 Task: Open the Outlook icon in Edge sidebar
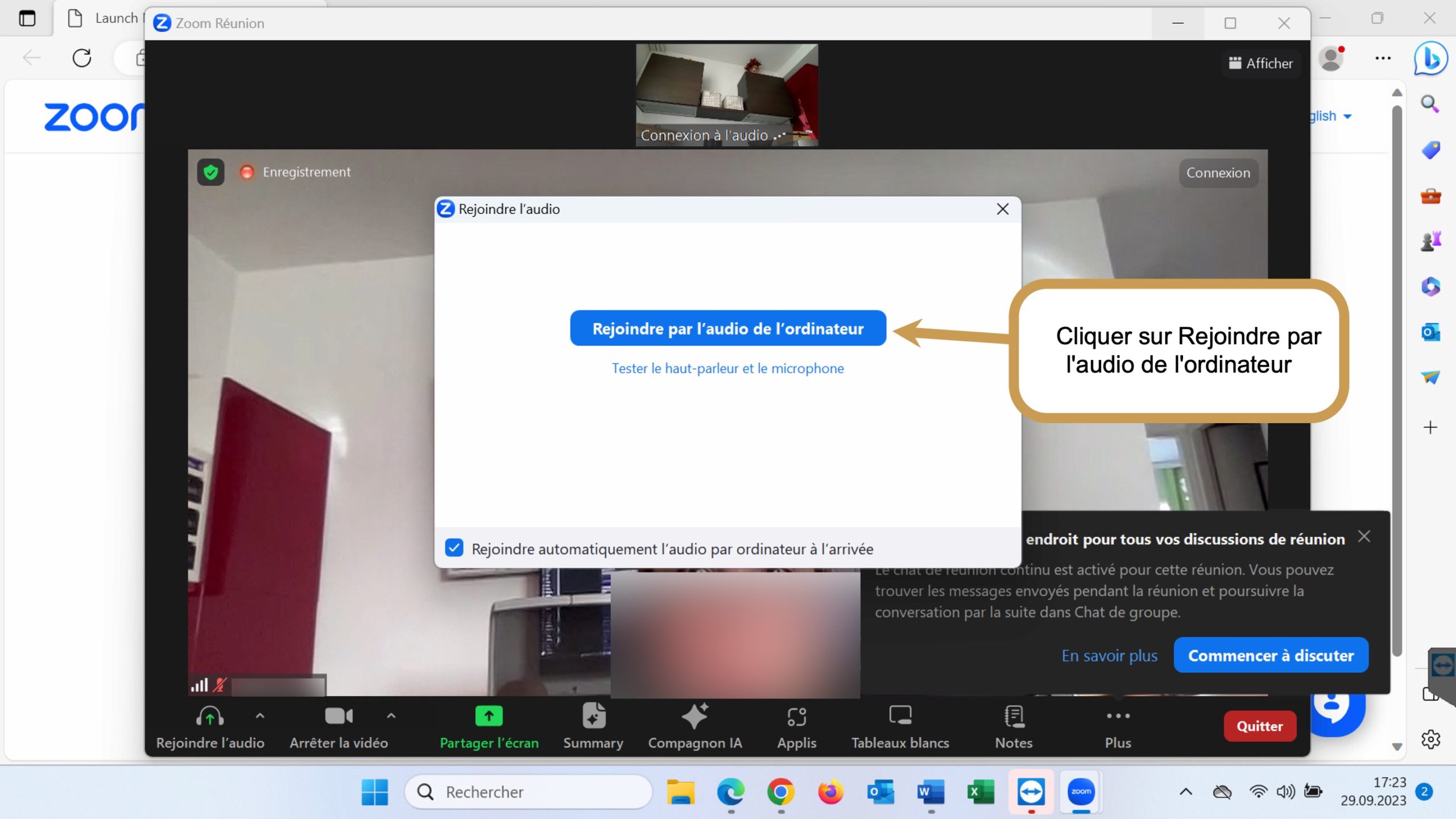coord(1430,332)
